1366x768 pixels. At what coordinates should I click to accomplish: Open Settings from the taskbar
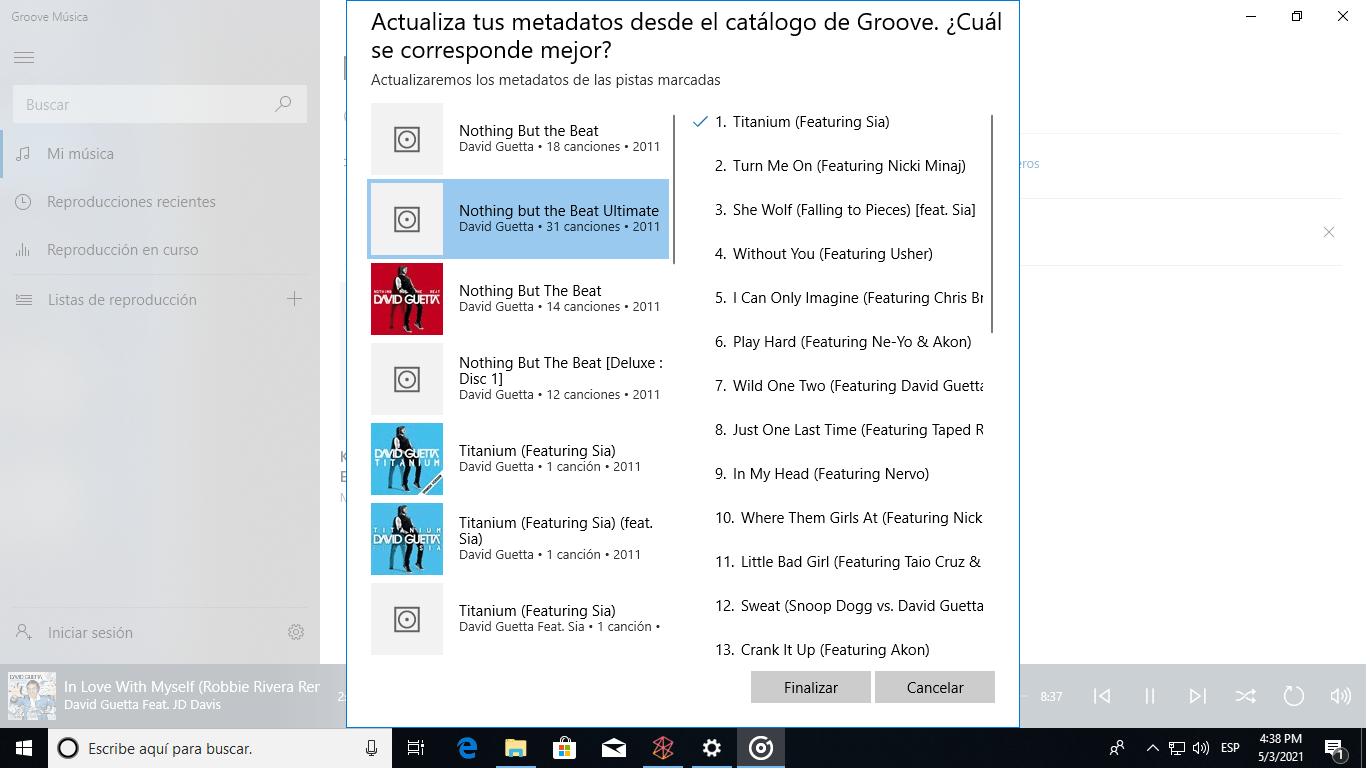click(712, 748)
